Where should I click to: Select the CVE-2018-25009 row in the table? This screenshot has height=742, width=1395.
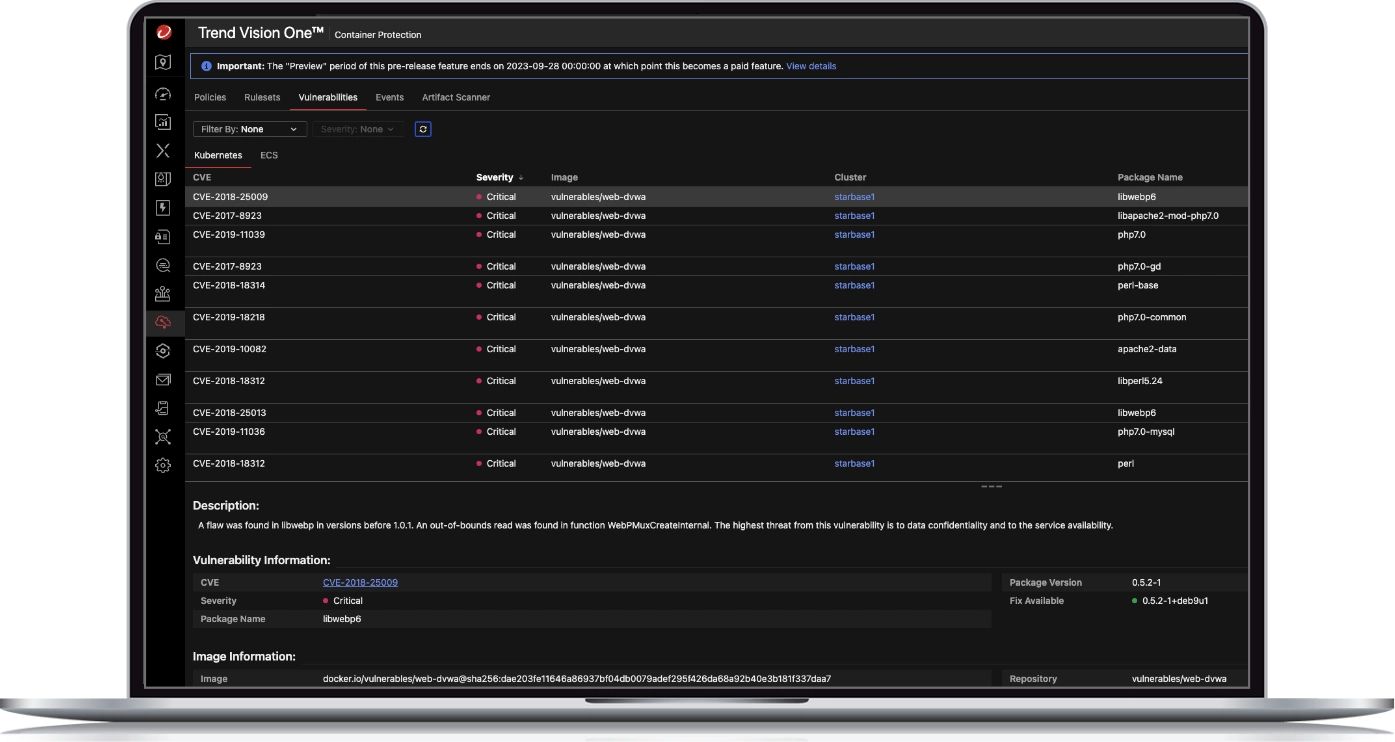tap(717, 197)
